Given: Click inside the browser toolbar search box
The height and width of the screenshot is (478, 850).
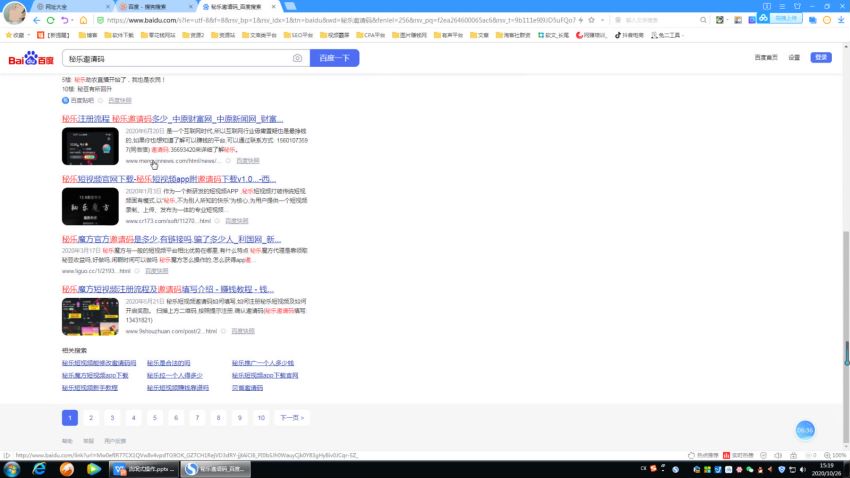Looking at the screenshot, I should [659, 20].
